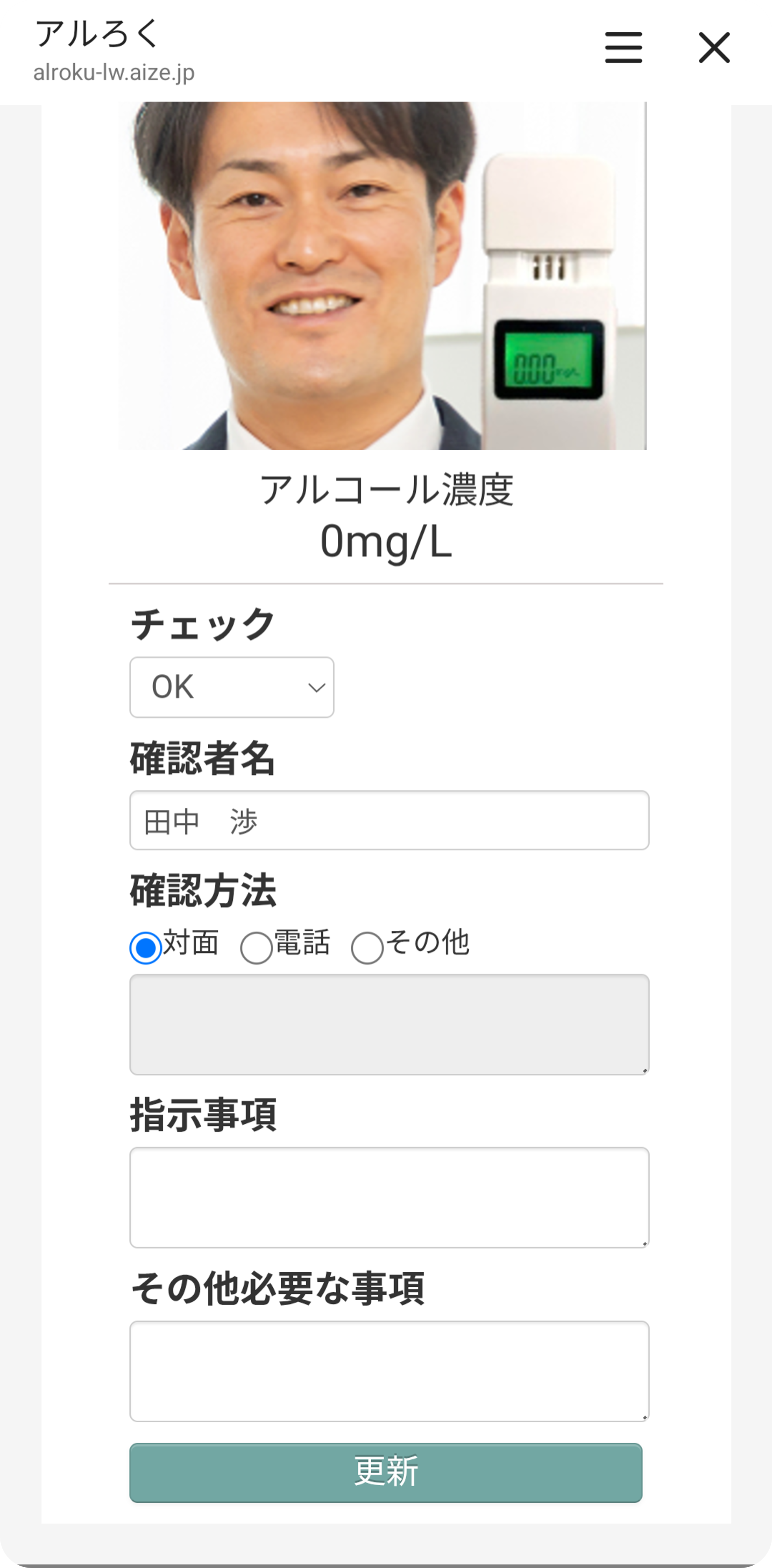Click the 指示事項 textarea resize handle
The width and height of the screenshot is (772, 1568).
point(644,1243)
